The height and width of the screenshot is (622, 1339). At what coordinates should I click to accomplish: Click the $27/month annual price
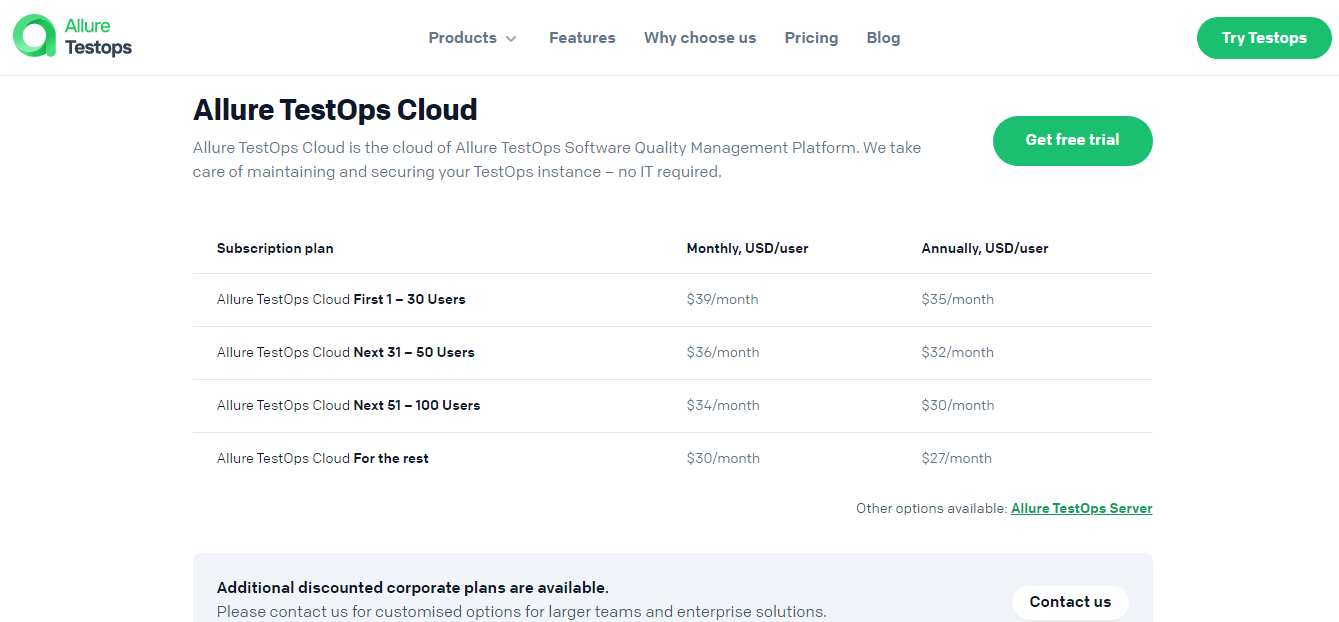(956, 458)
